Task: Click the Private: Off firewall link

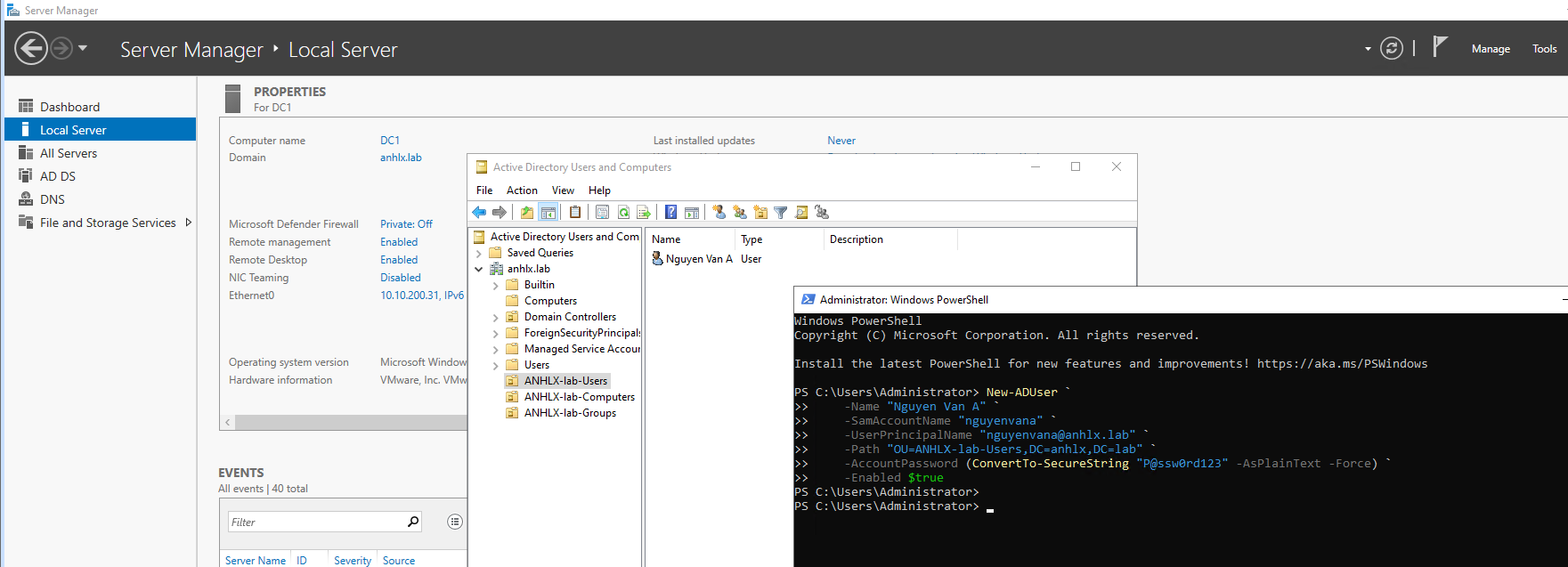Action: pos(406,224)
